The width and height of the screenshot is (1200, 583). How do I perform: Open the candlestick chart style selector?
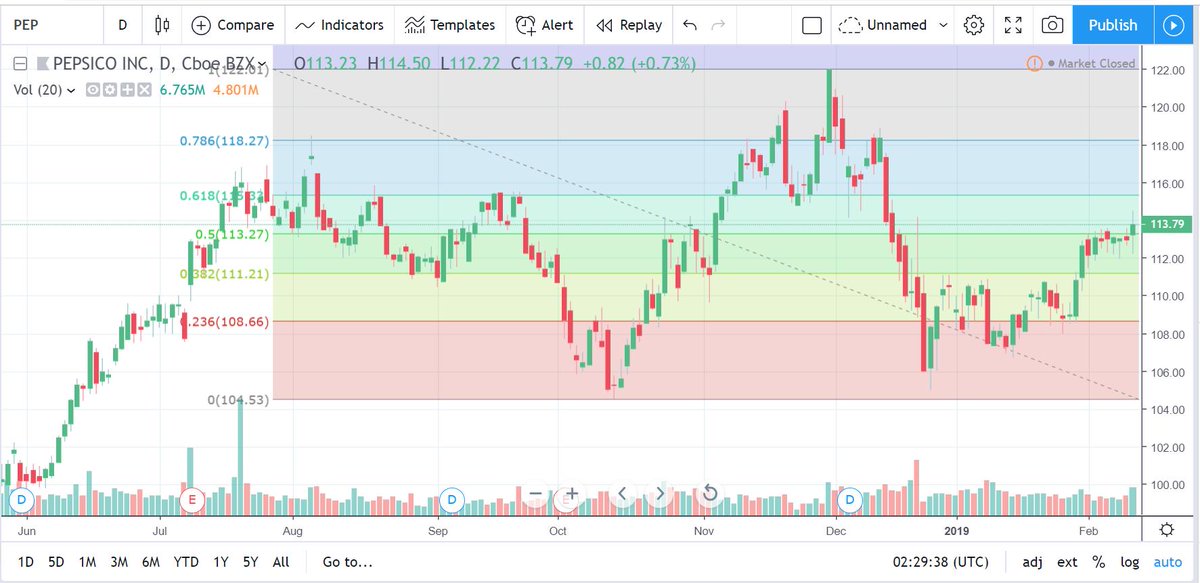[163, 25]
